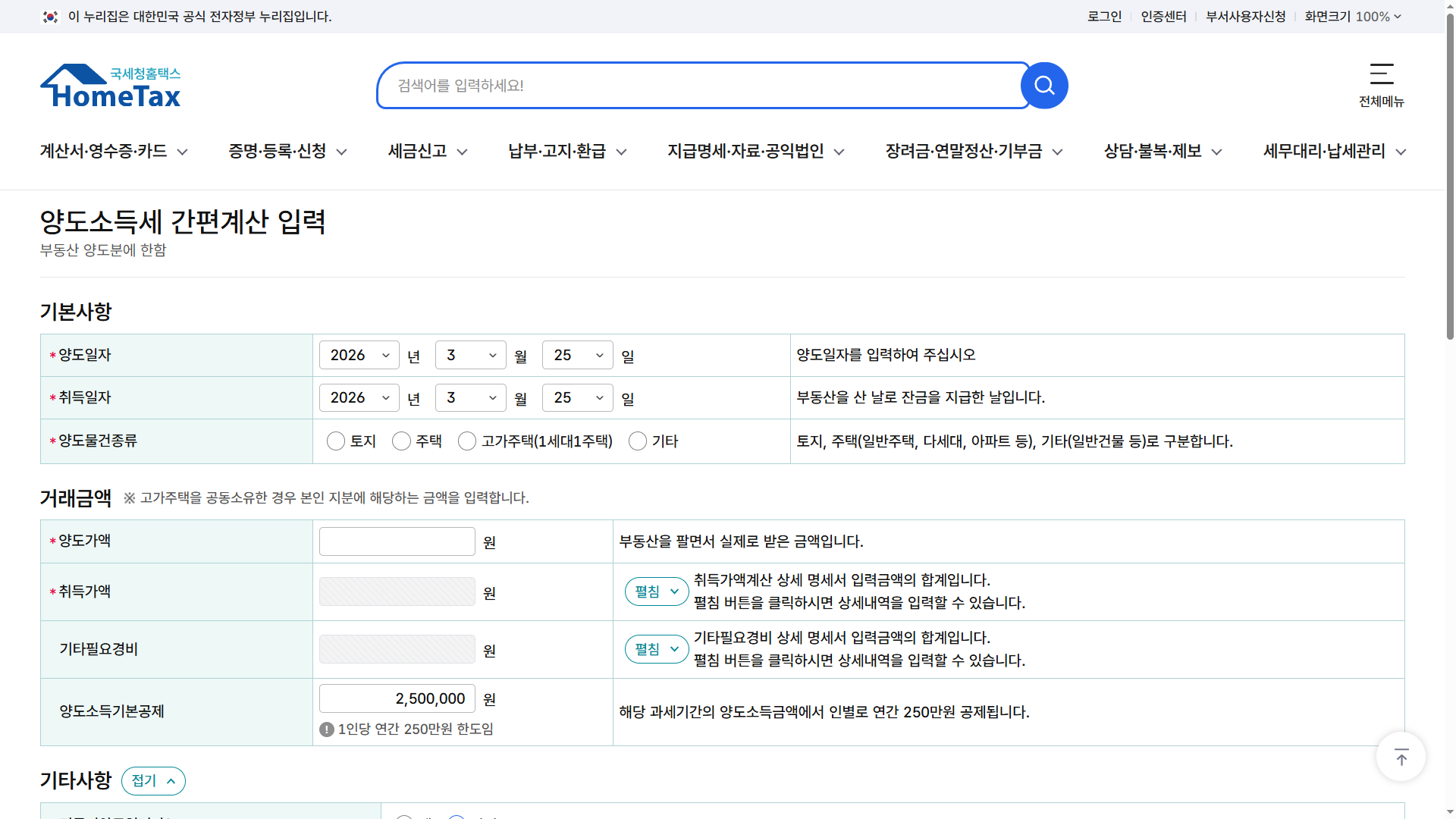The width and height of the screenshot is (1456, 819).
Task: Select the 기타 property type option
Action: click(x=637, y=441)
